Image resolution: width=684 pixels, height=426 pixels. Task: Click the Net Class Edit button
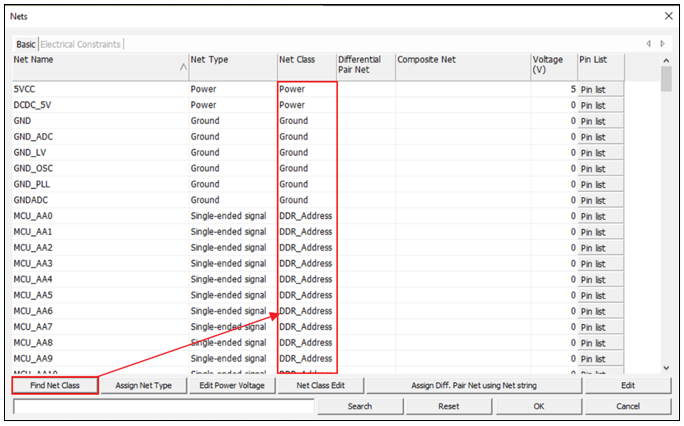[320, 385]
